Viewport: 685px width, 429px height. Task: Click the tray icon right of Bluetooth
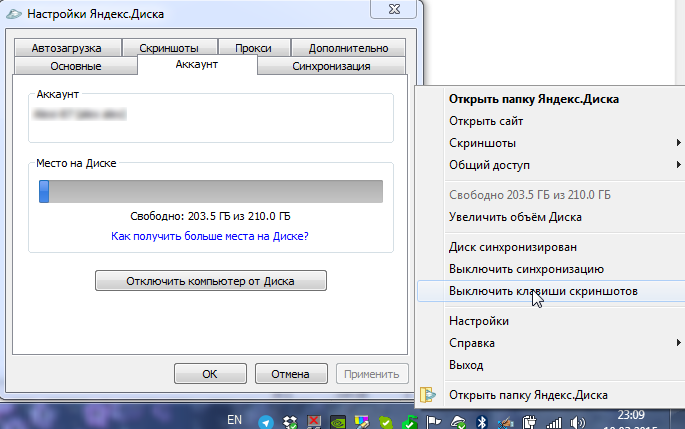pos(506,422)
